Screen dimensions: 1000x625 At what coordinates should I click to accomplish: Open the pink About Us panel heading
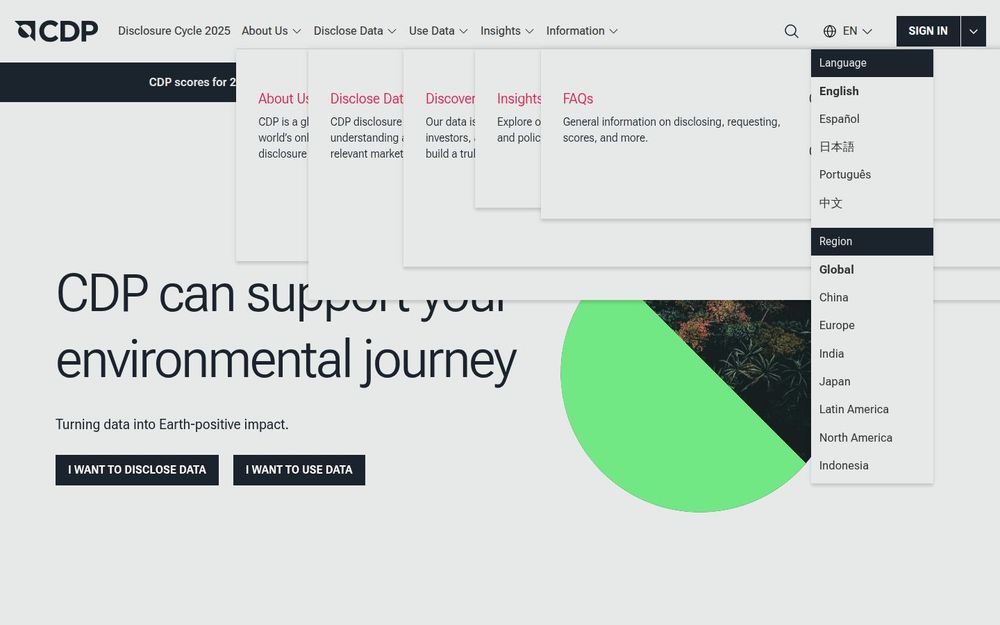(283, 99)
